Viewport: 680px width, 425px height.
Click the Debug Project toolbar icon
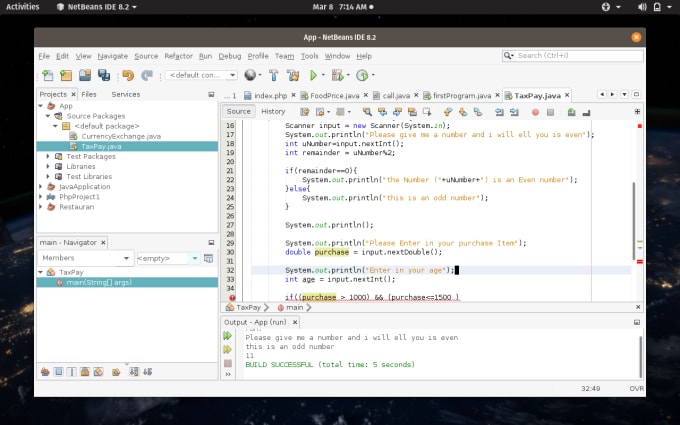point(337,75)
